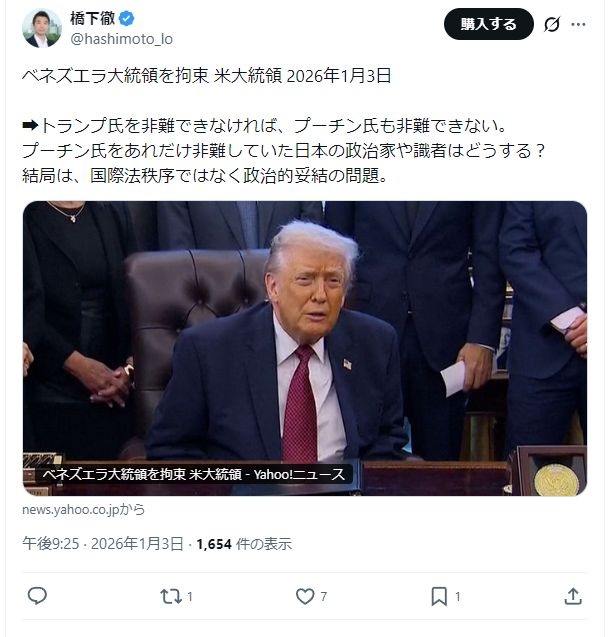613x637 pixels.
Task: Bookmark this post
Action: 439,596
